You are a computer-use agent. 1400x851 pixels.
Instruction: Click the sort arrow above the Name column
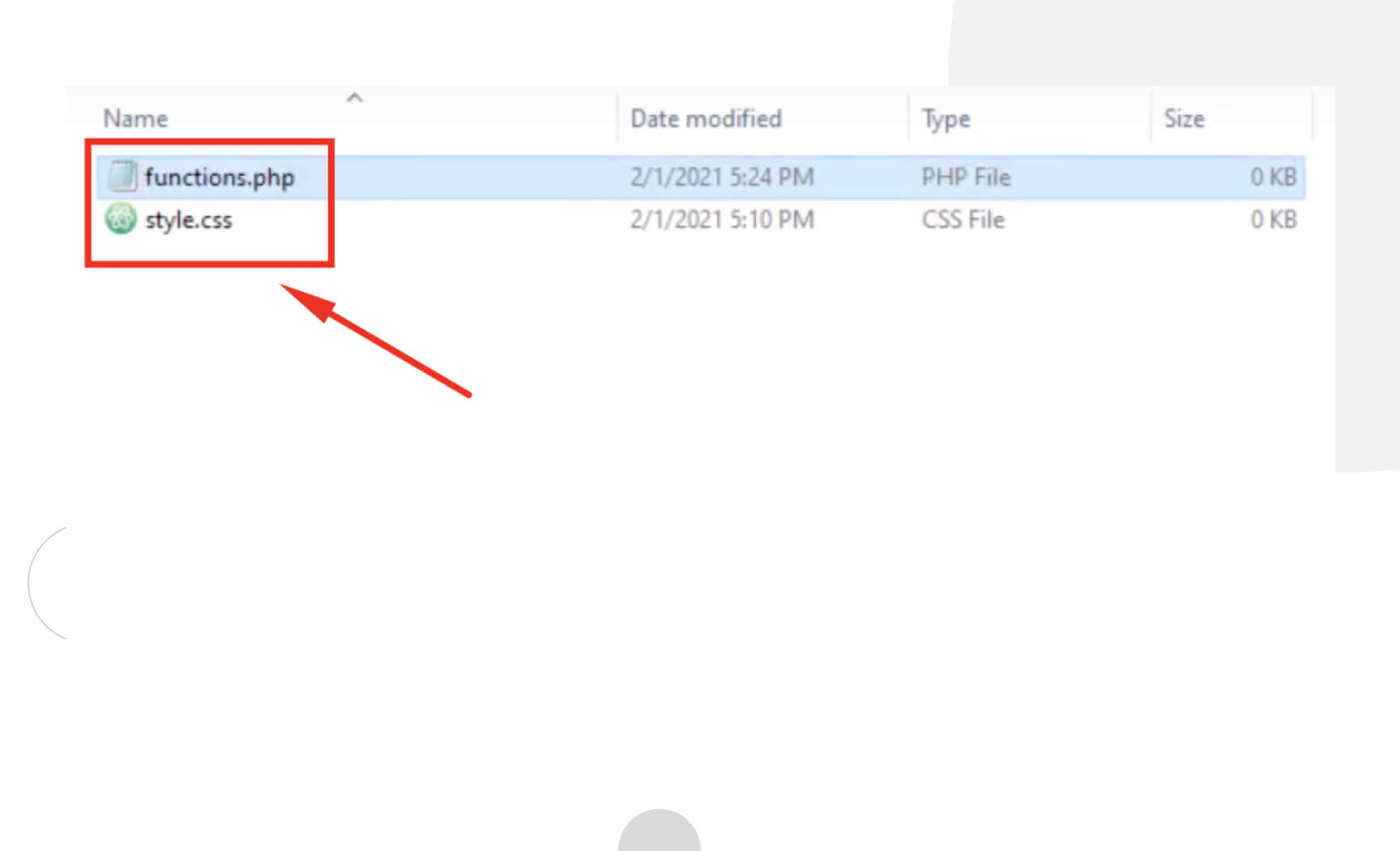(354, 98)
